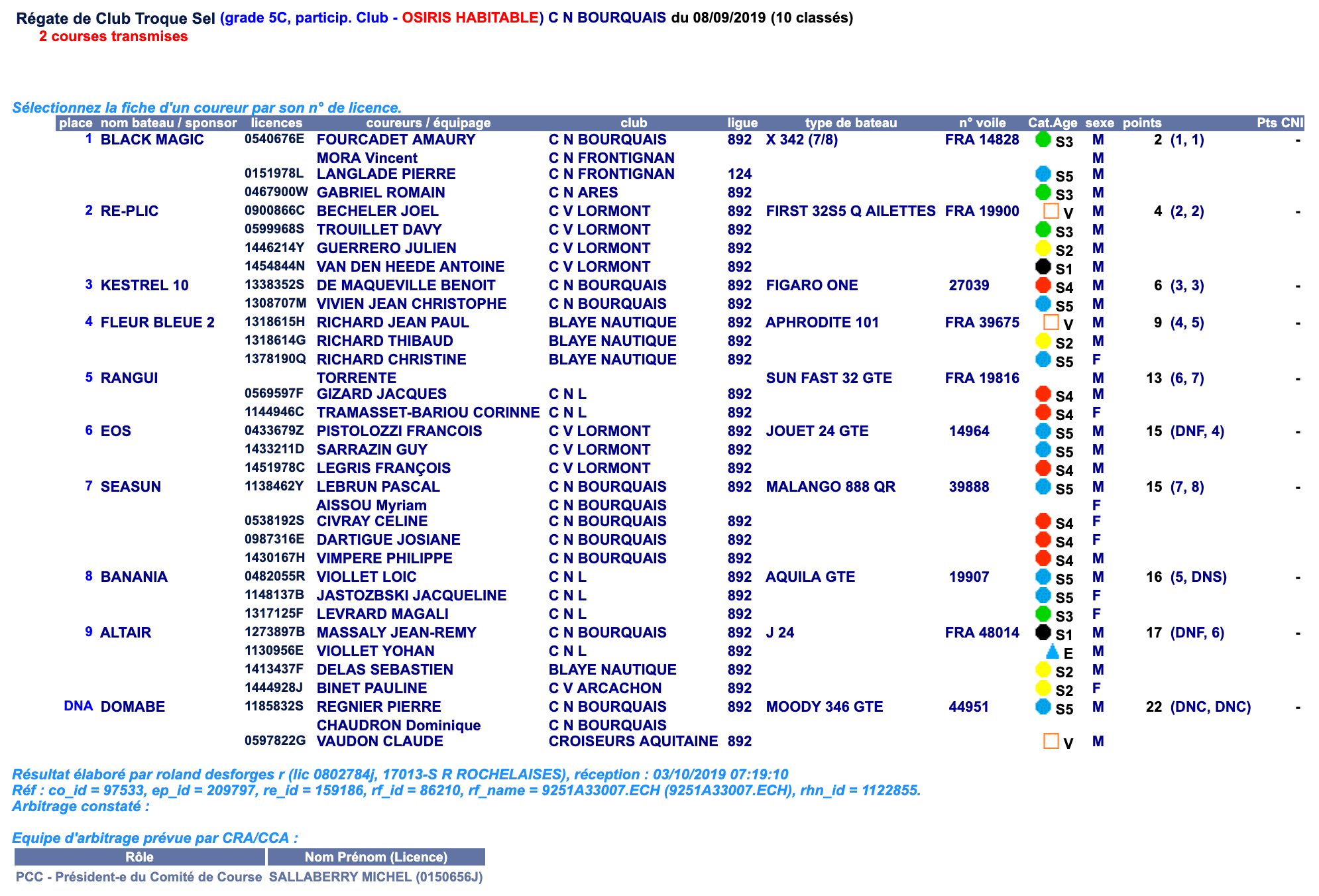Click the OSIRIS HABITABLE title link

click(x=472, y=18)
